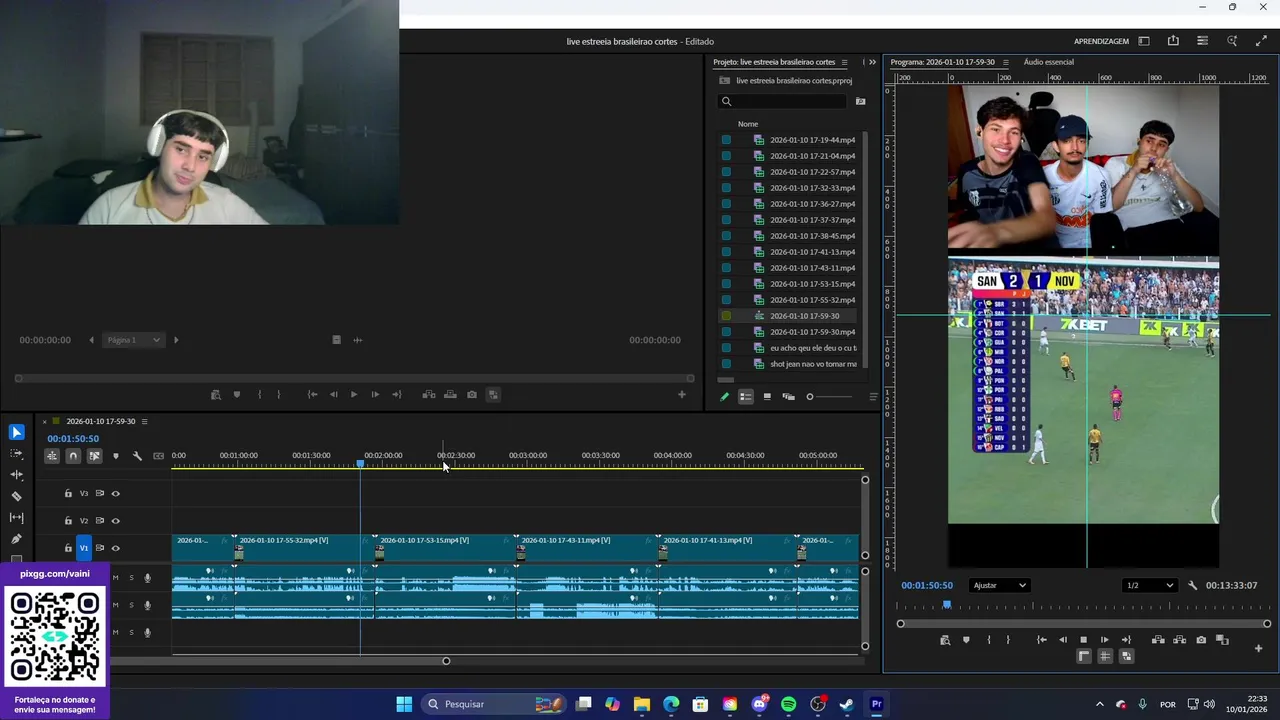Open Página 1 dropdown in Source monitor

134,340
